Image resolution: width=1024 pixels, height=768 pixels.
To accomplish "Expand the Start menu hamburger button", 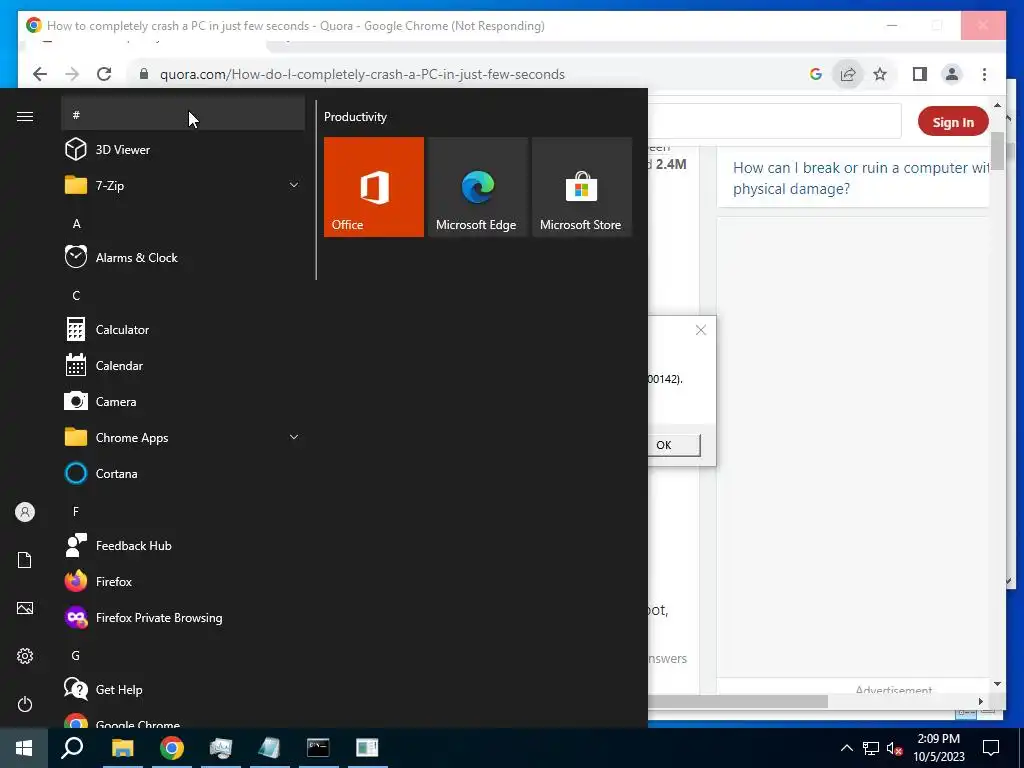I will tap(25, 116).
